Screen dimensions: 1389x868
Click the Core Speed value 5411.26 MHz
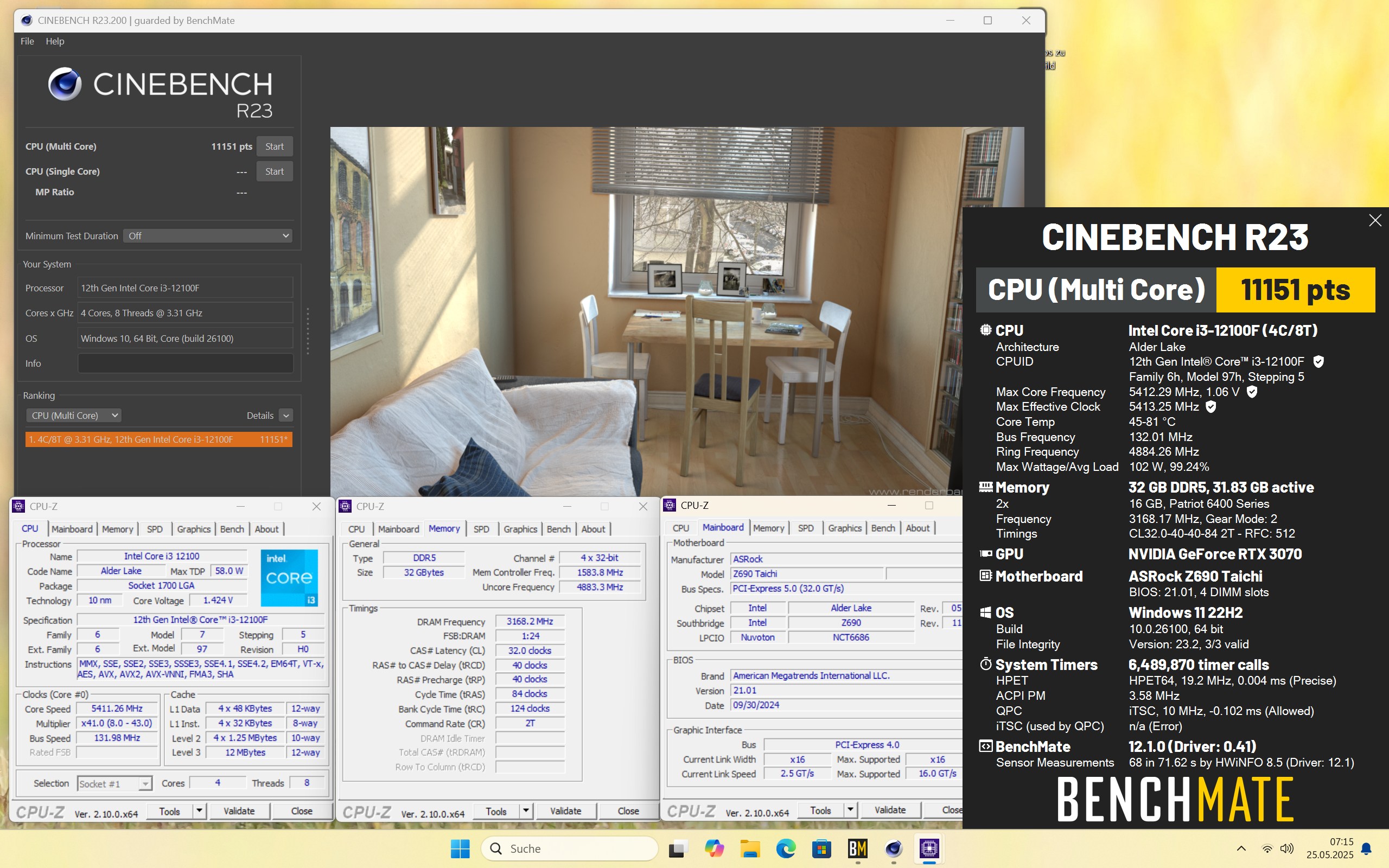(x=117, y=709)
